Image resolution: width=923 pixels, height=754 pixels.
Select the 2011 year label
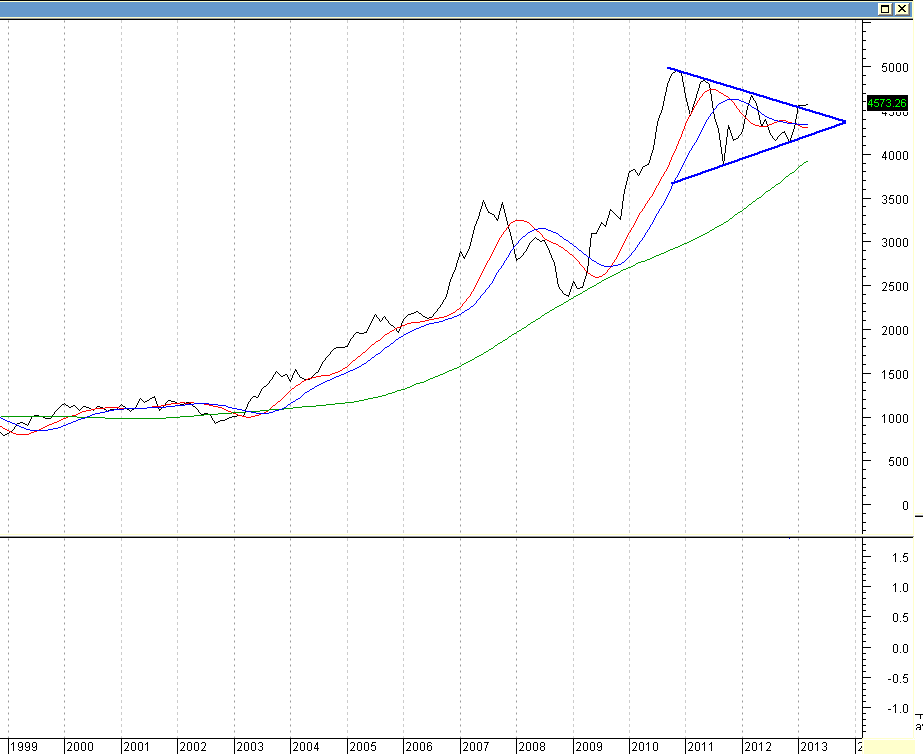coord(700,746)
